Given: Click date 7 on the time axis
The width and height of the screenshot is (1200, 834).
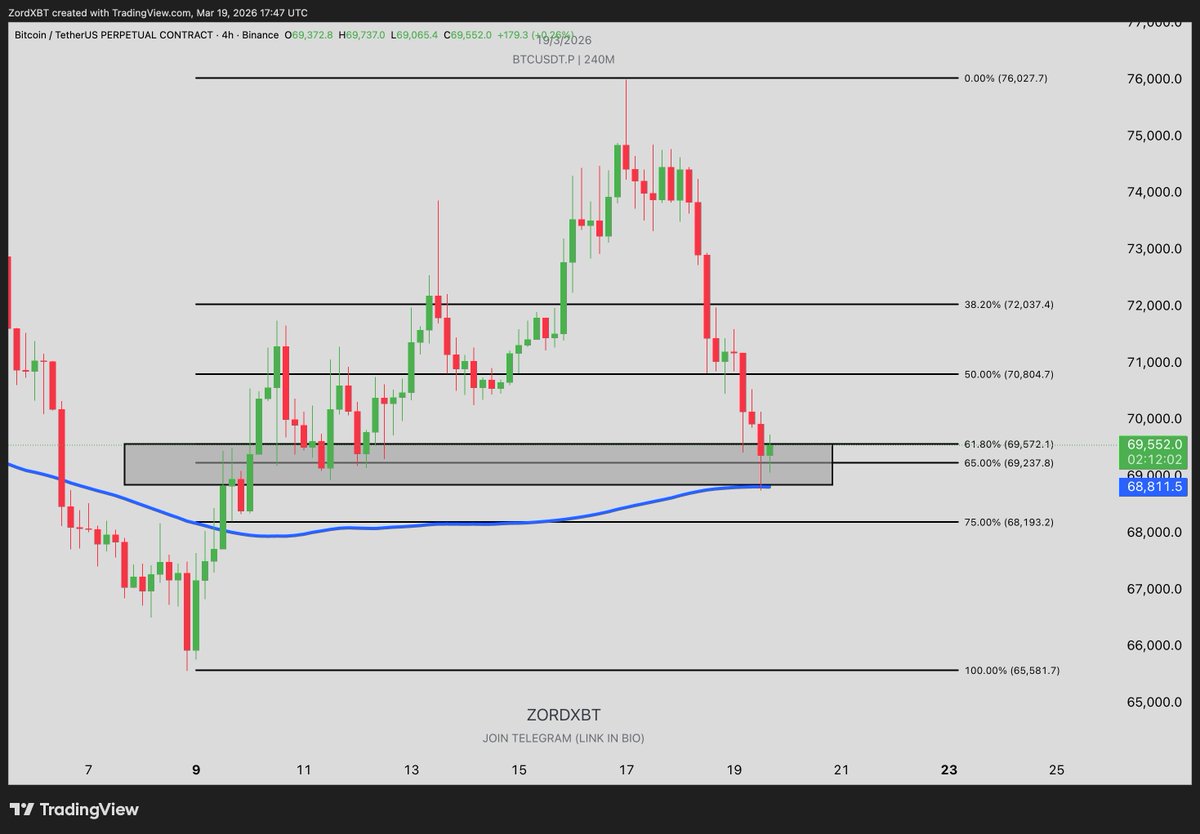Looking at the screenshot, I should (89, 769).
